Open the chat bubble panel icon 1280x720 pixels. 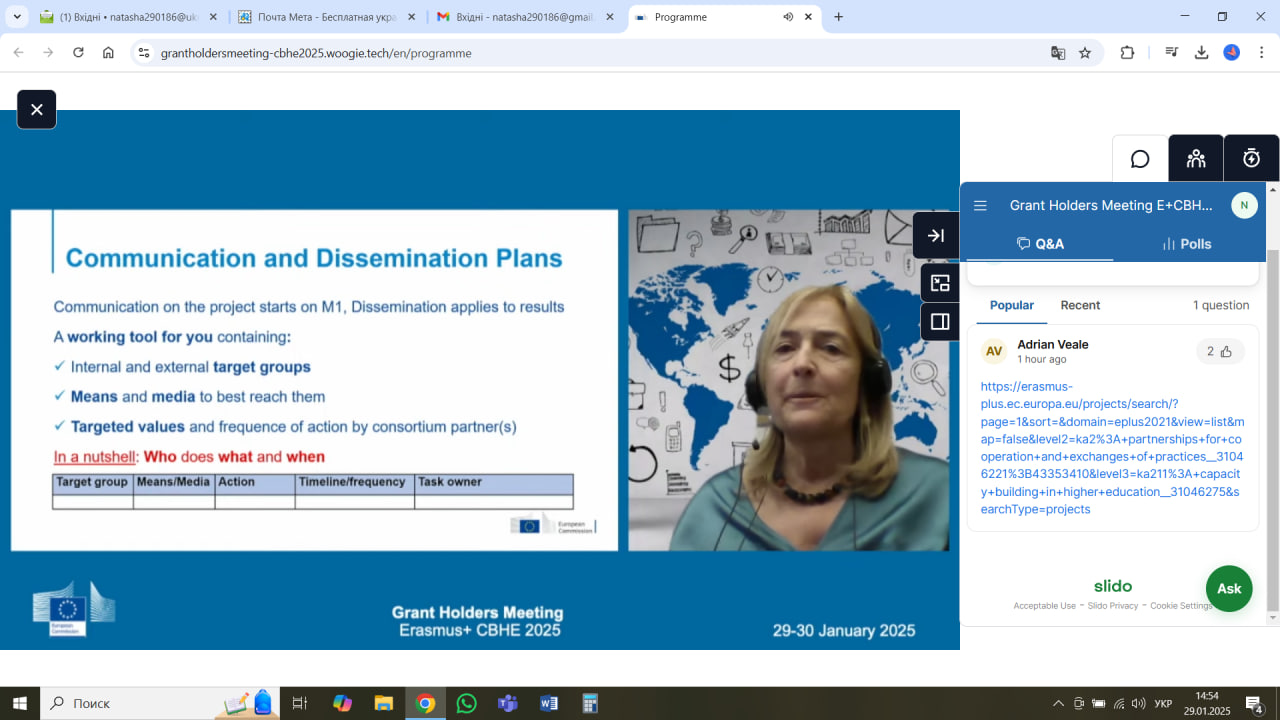[1140, 159]
